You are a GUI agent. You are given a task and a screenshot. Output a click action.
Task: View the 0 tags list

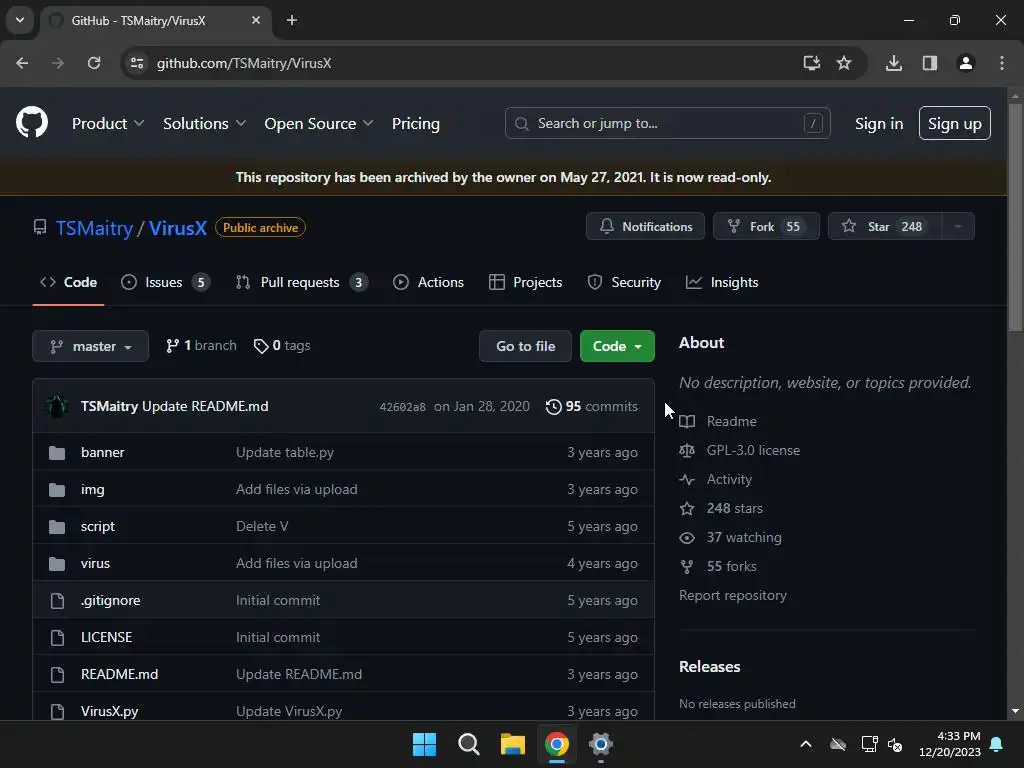pos(282,345)
